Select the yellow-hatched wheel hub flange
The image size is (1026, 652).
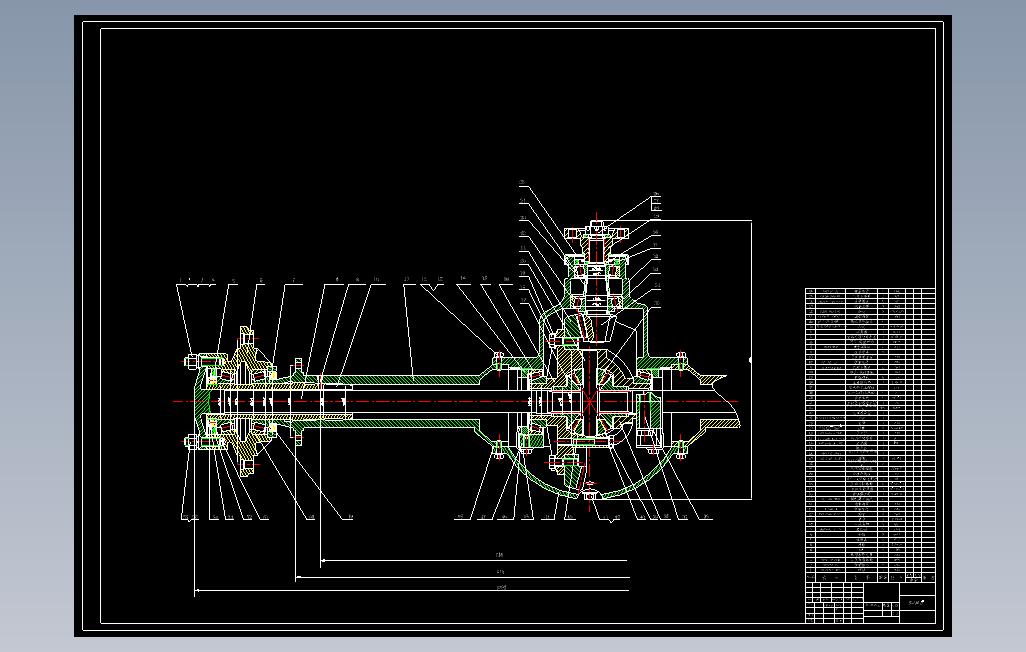click(x=246, y=401)
